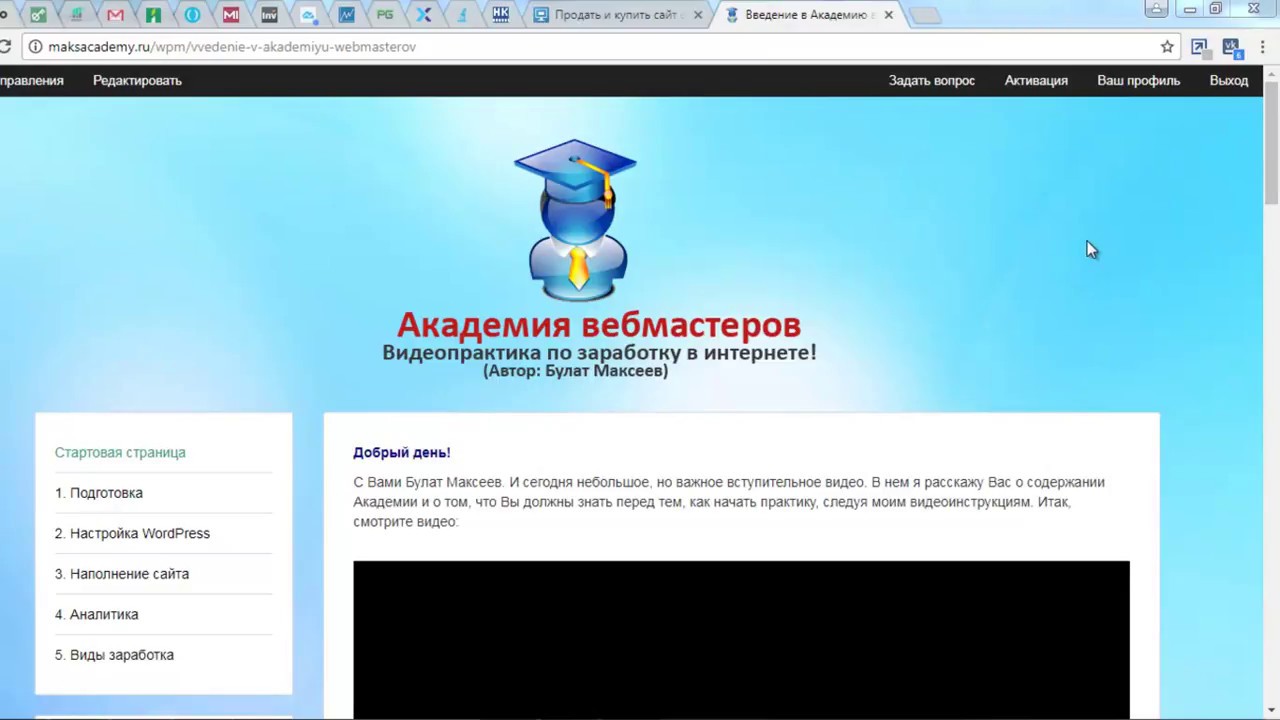Switch to the Gmail tab with red M

point(115,15)
